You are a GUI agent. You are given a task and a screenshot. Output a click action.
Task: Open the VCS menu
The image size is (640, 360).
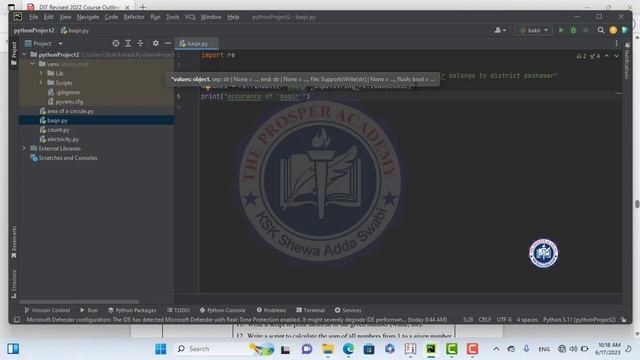click(190, 17)
